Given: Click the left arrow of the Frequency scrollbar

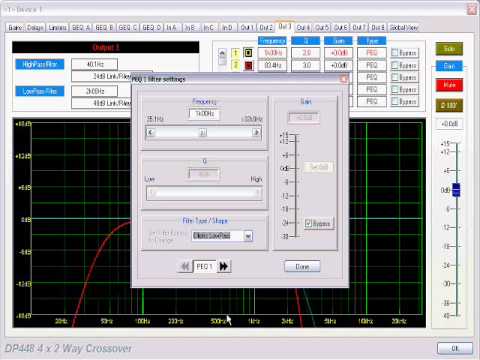Looking at the screenshot, I should tap(150, 132).
